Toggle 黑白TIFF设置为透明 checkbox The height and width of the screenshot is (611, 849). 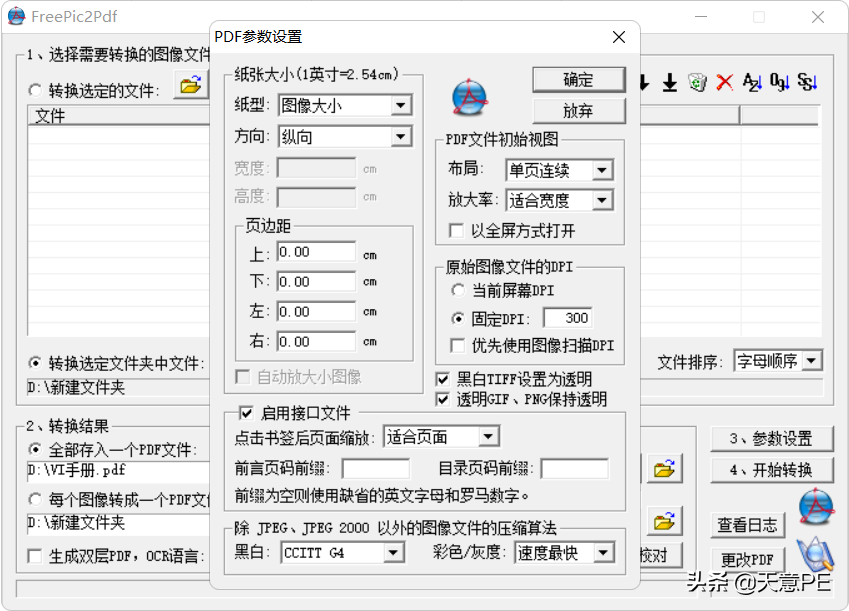(443, 379)
